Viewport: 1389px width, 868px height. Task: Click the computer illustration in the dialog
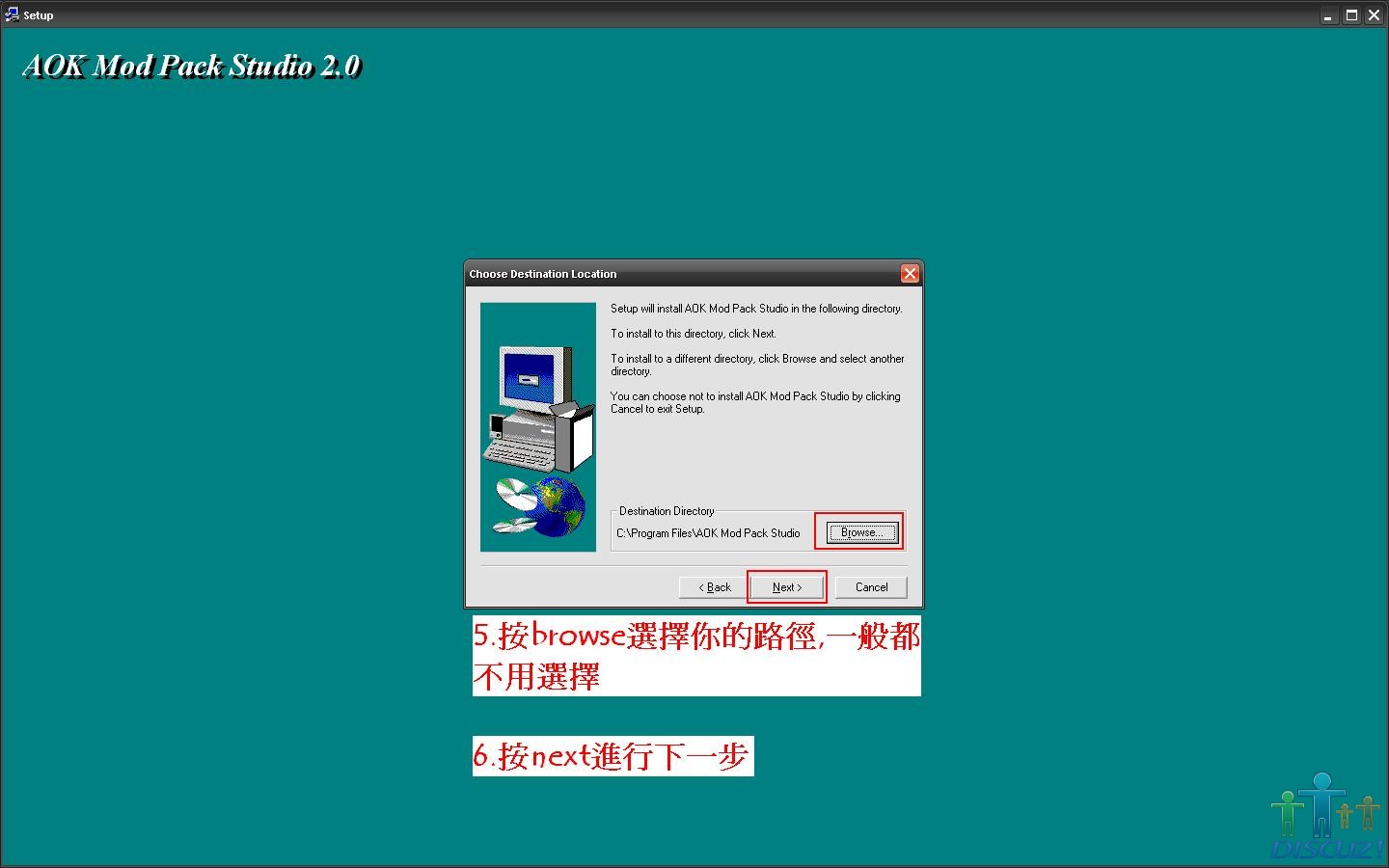(x=538, y=408)
